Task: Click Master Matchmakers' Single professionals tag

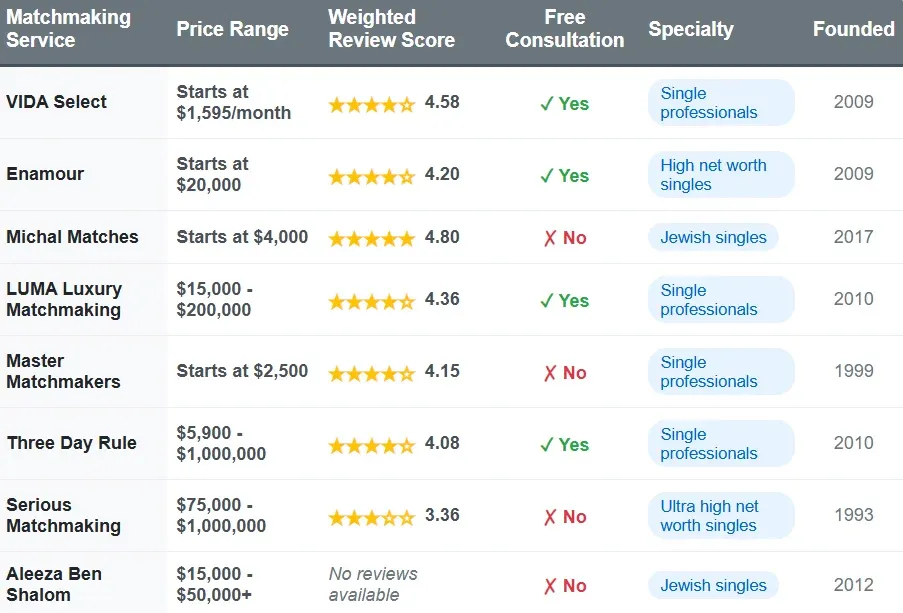Action: (720, 372)
